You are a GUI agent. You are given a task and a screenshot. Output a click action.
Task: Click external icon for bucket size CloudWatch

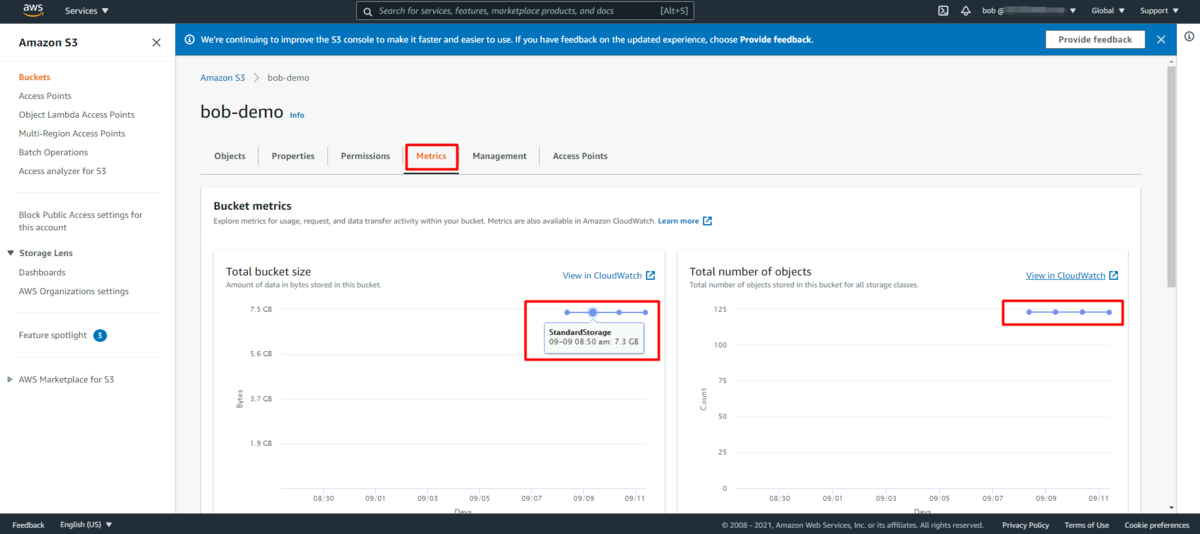pos(651,276)
